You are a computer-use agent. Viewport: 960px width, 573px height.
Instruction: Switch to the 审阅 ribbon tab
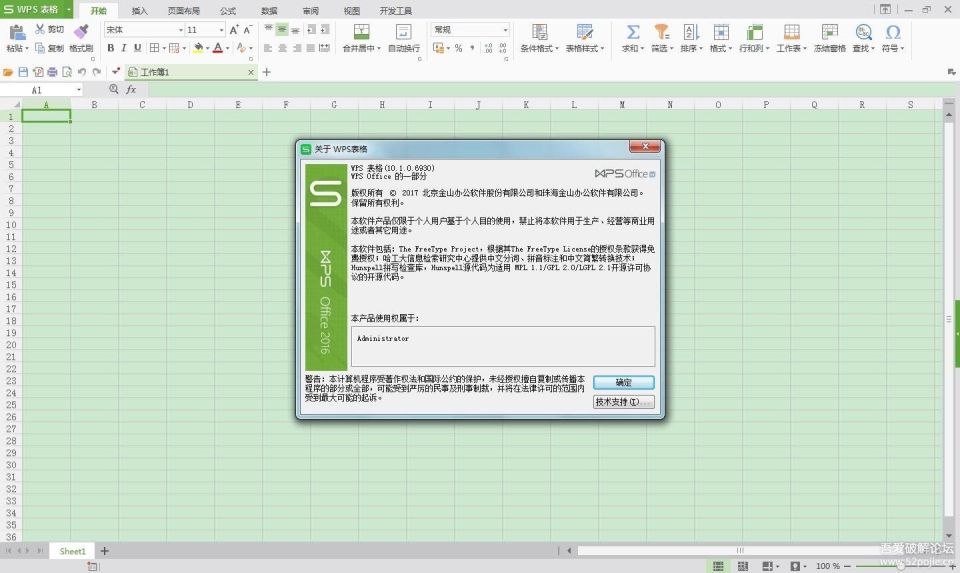pyautogui.click(x=310, y=11)
